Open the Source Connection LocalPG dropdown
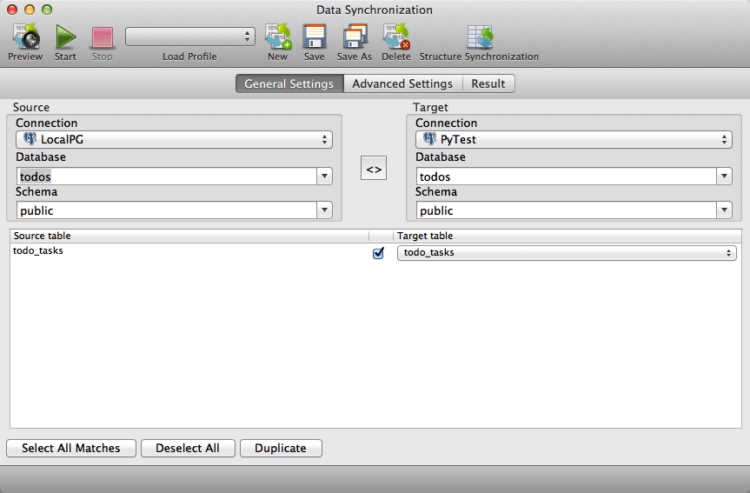 175,140
